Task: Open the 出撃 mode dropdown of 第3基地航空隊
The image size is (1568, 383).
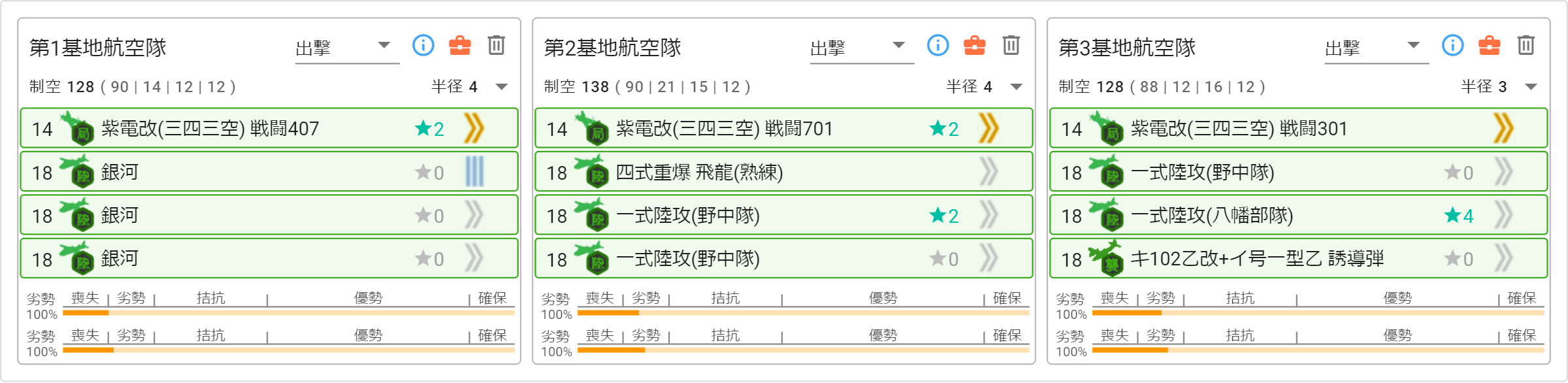Action: click(x=1376, y=48)
